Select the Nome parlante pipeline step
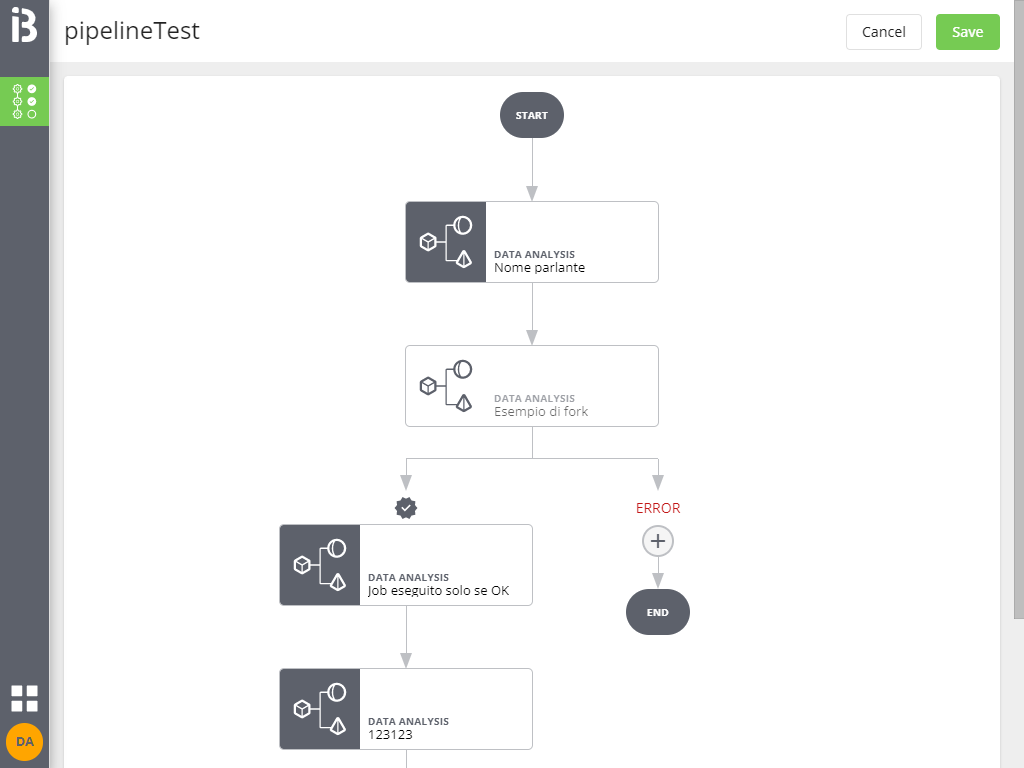Screen dimensions: 1024x768 (x=570, y=242)
